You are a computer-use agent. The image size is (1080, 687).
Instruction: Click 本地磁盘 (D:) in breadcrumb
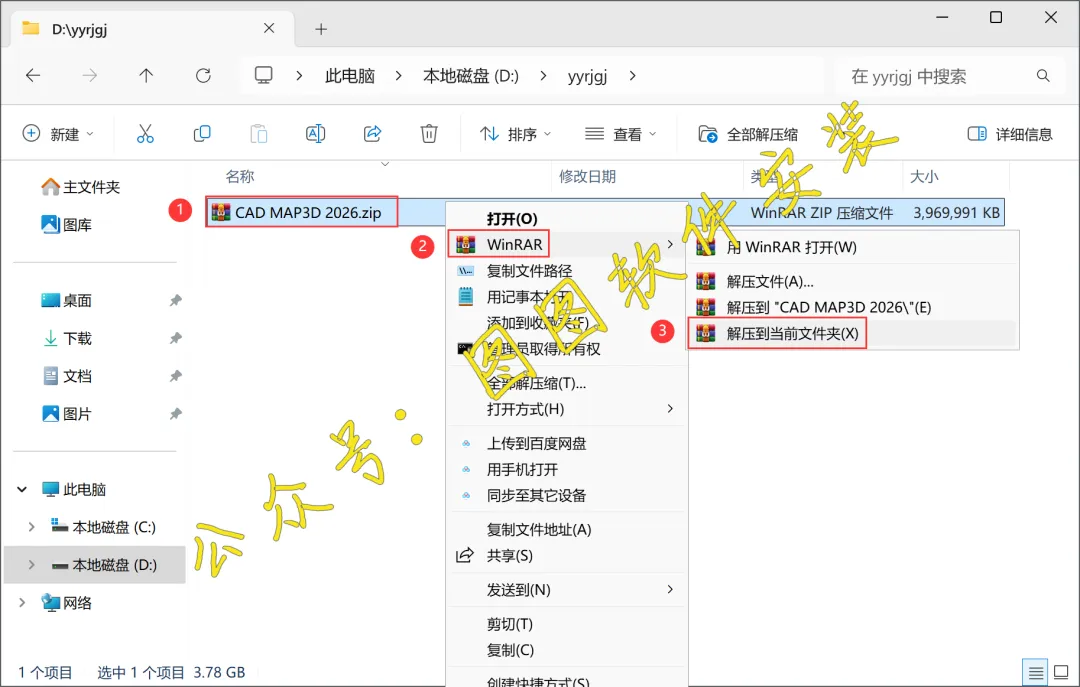tap(470, 75)
